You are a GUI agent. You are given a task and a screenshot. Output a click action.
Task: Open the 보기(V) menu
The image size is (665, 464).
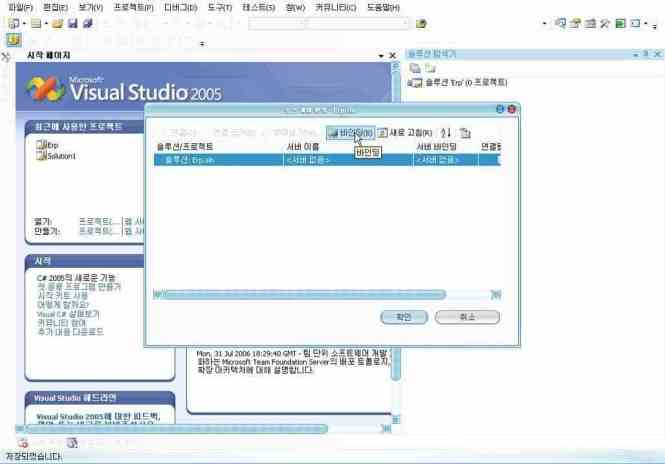(x=90, y=8)
